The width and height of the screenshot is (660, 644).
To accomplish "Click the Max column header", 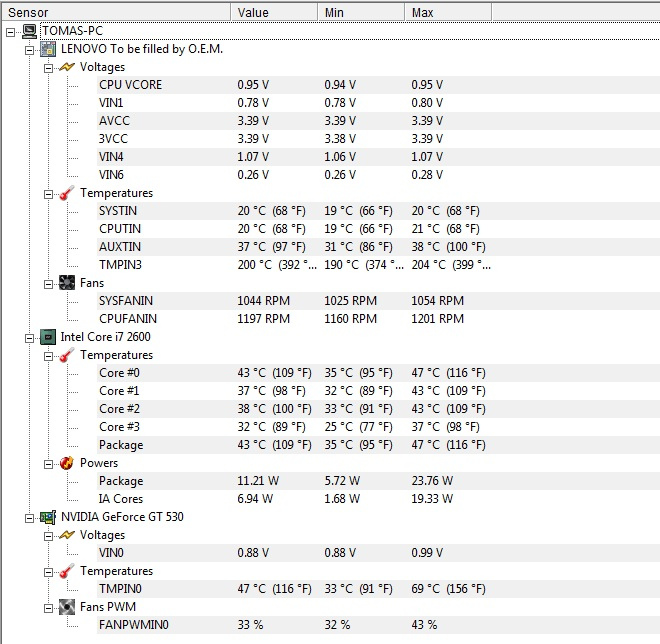I will point(448,12).
